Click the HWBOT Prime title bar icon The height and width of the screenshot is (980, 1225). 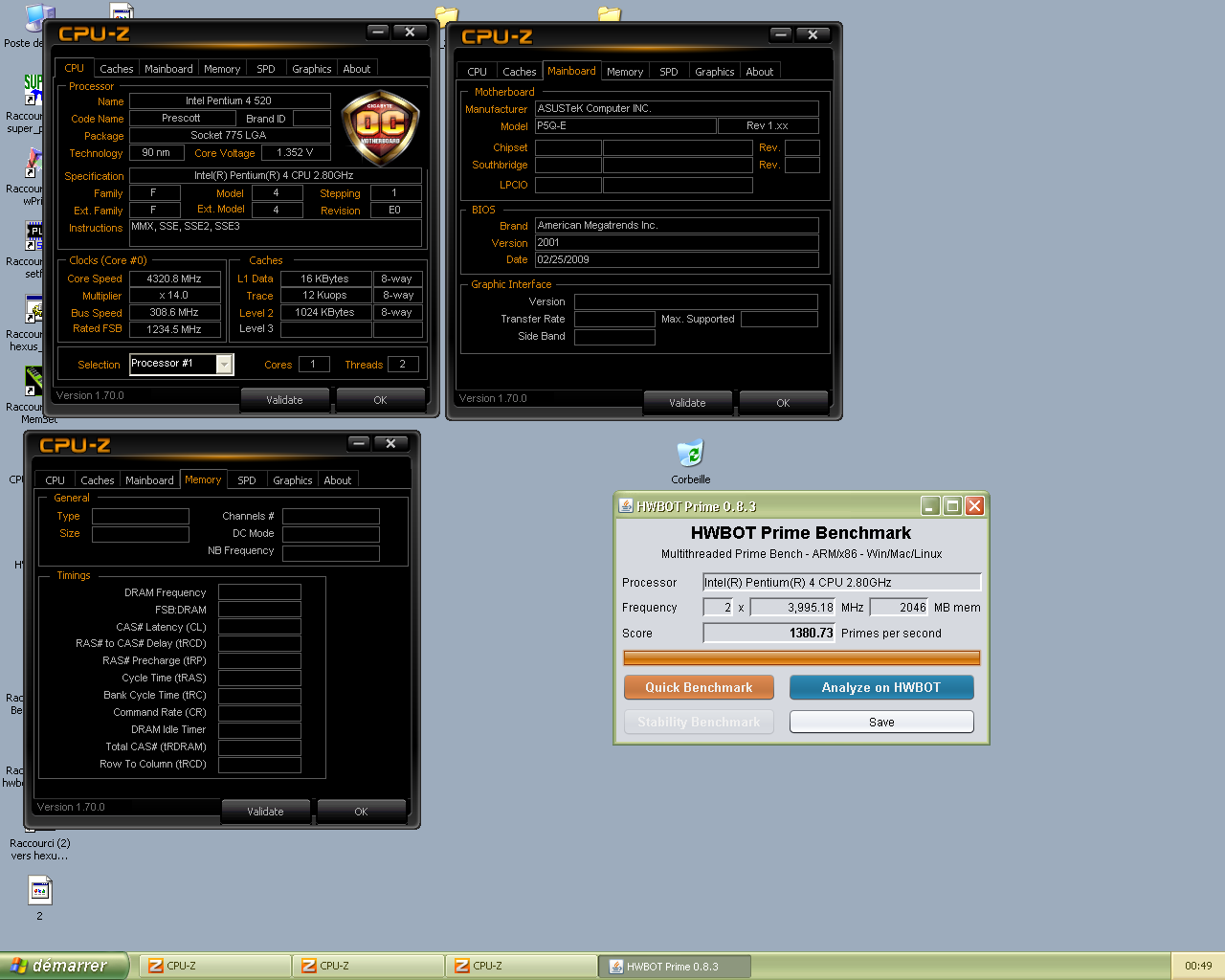click(x=626, y=506)
